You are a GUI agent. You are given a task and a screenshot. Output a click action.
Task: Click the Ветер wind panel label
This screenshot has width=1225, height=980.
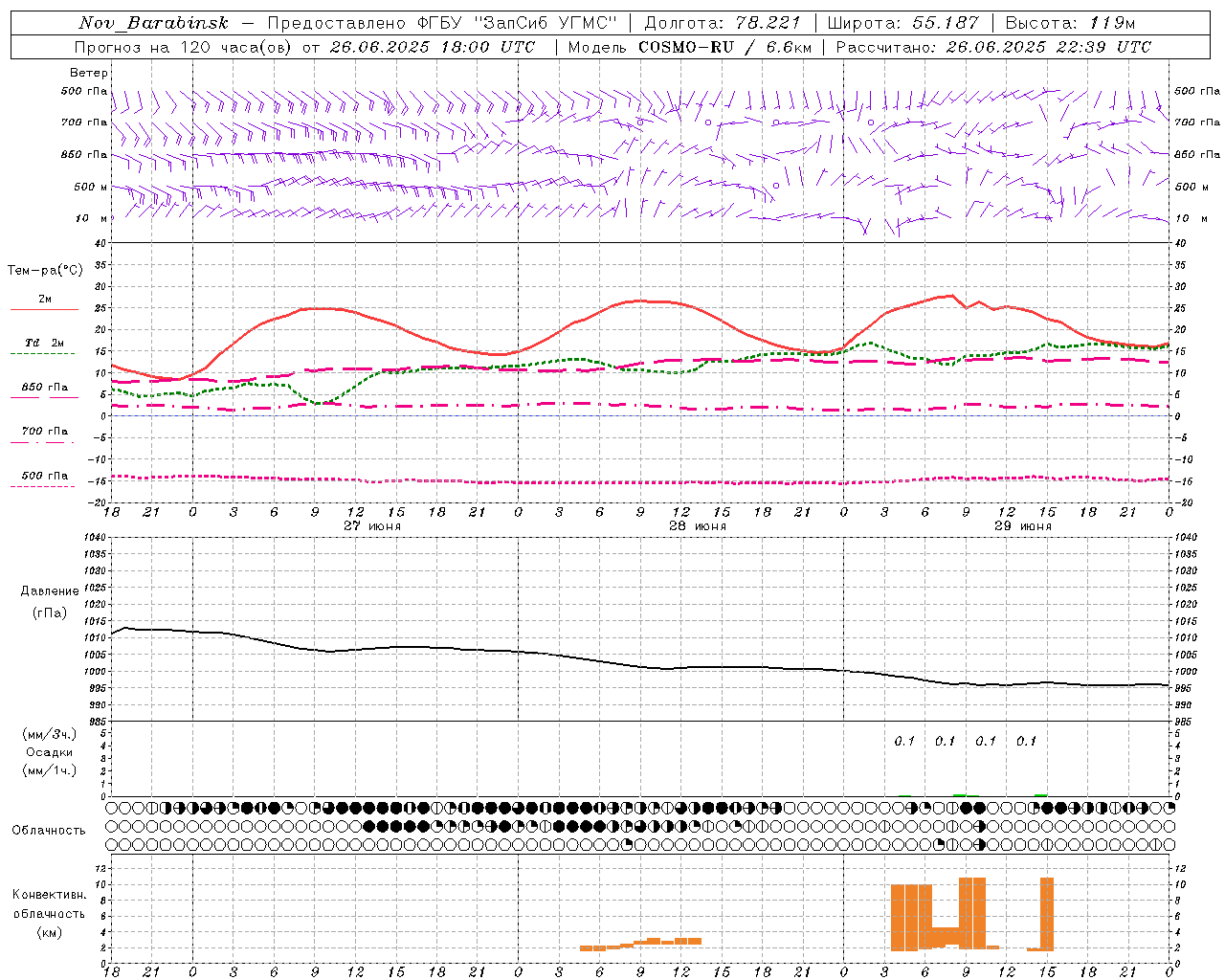pyautogui.click(x=89, y=73)
